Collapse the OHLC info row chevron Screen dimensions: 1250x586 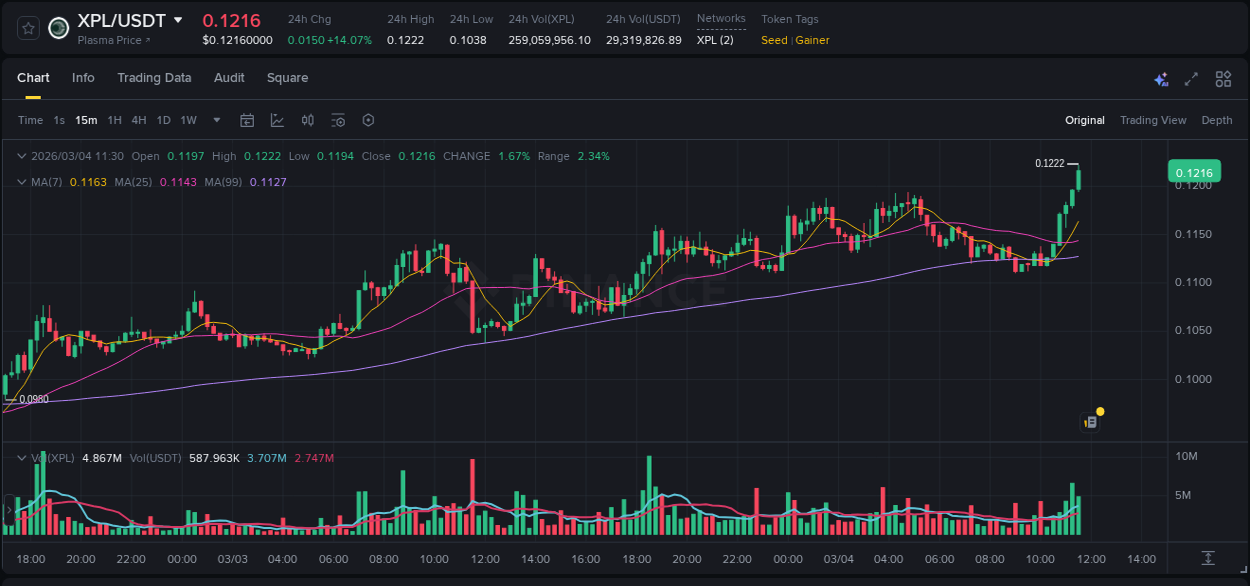coord(20,156)
